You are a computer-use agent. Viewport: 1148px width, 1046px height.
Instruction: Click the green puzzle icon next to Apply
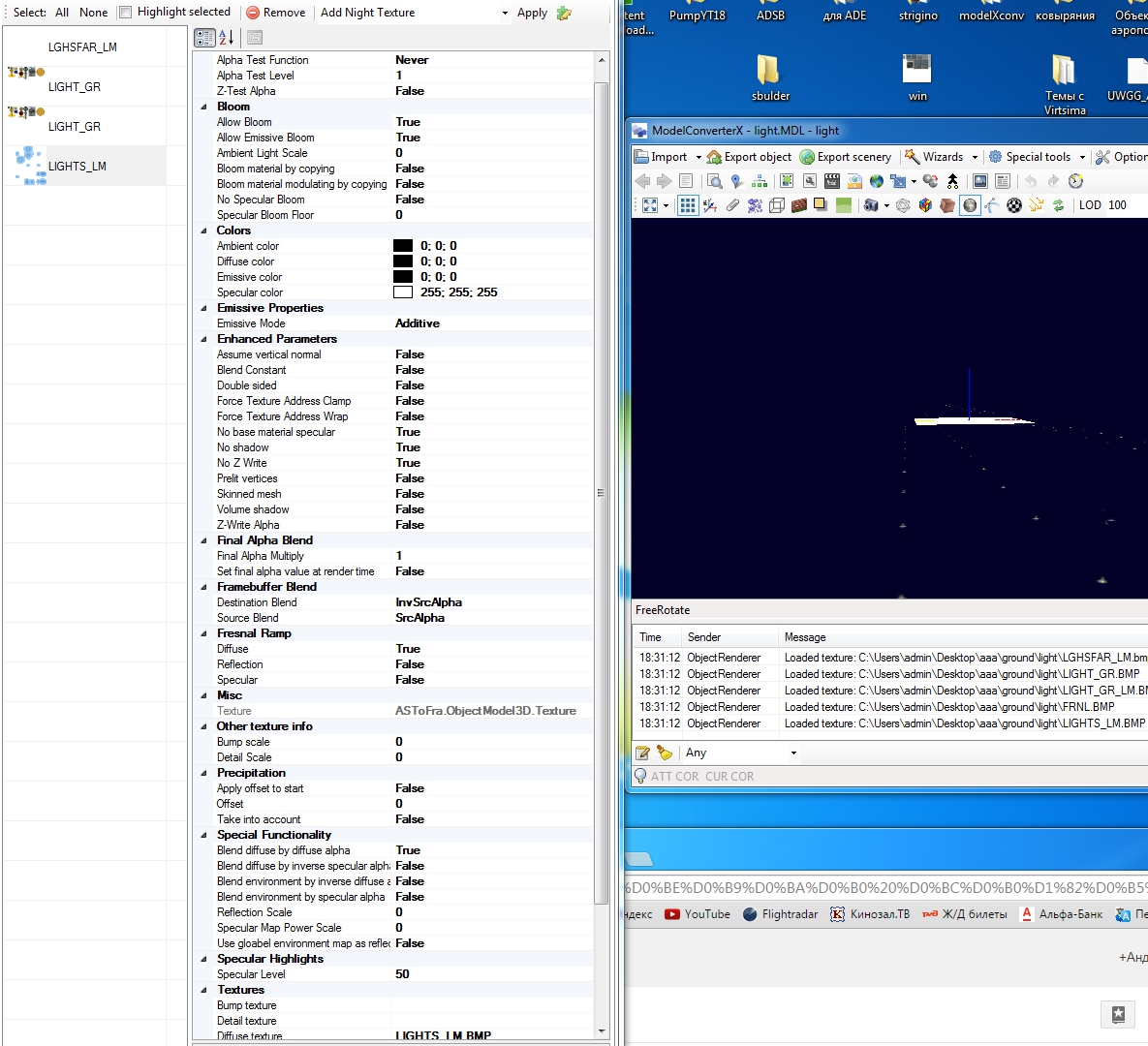click(x=564, y=13)
